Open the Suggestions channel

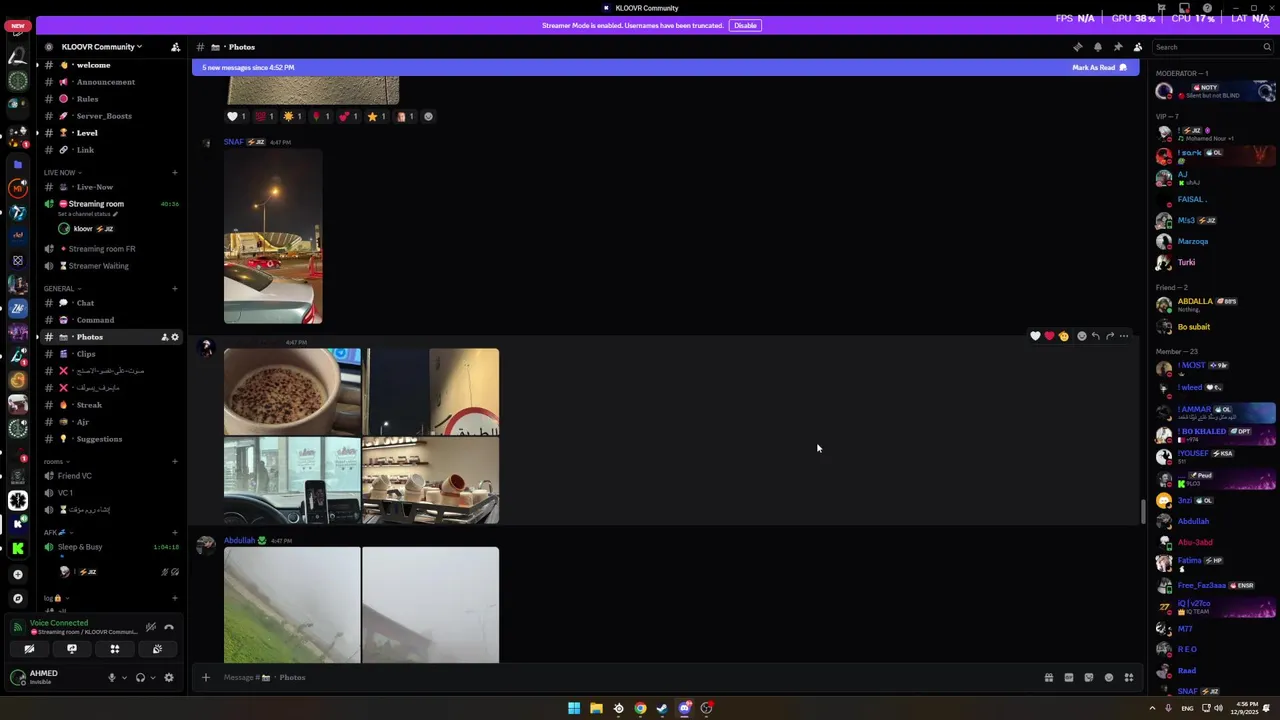[x=99, y=439]
